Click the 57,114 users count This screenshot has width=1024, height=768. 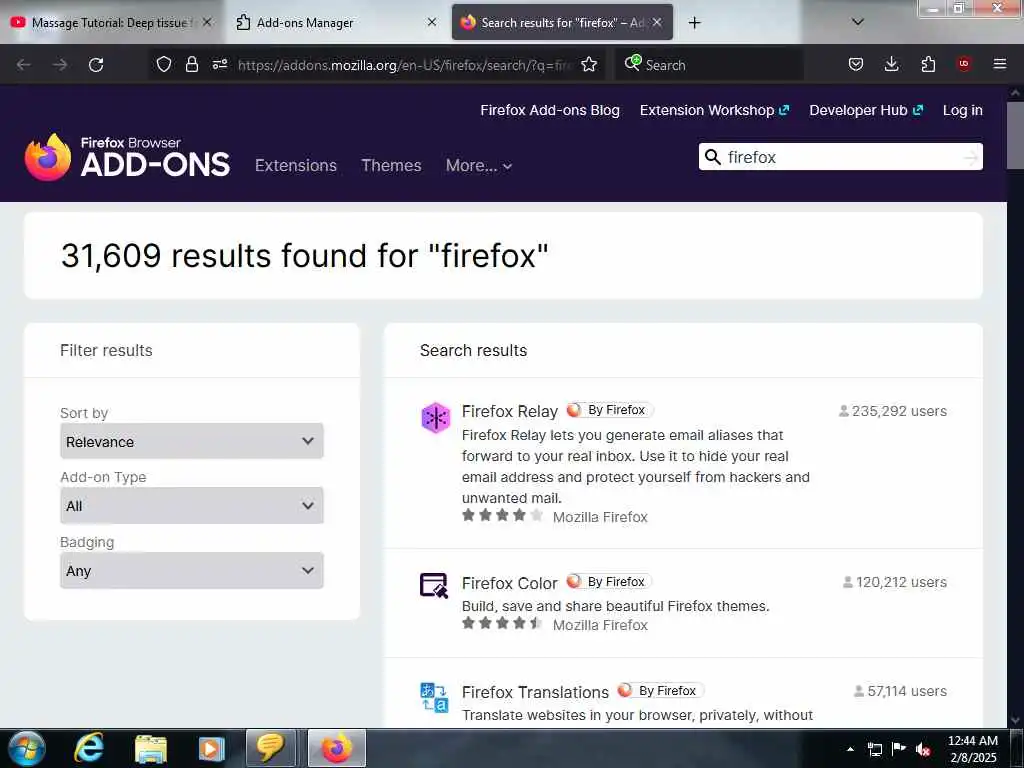point(901,691)
